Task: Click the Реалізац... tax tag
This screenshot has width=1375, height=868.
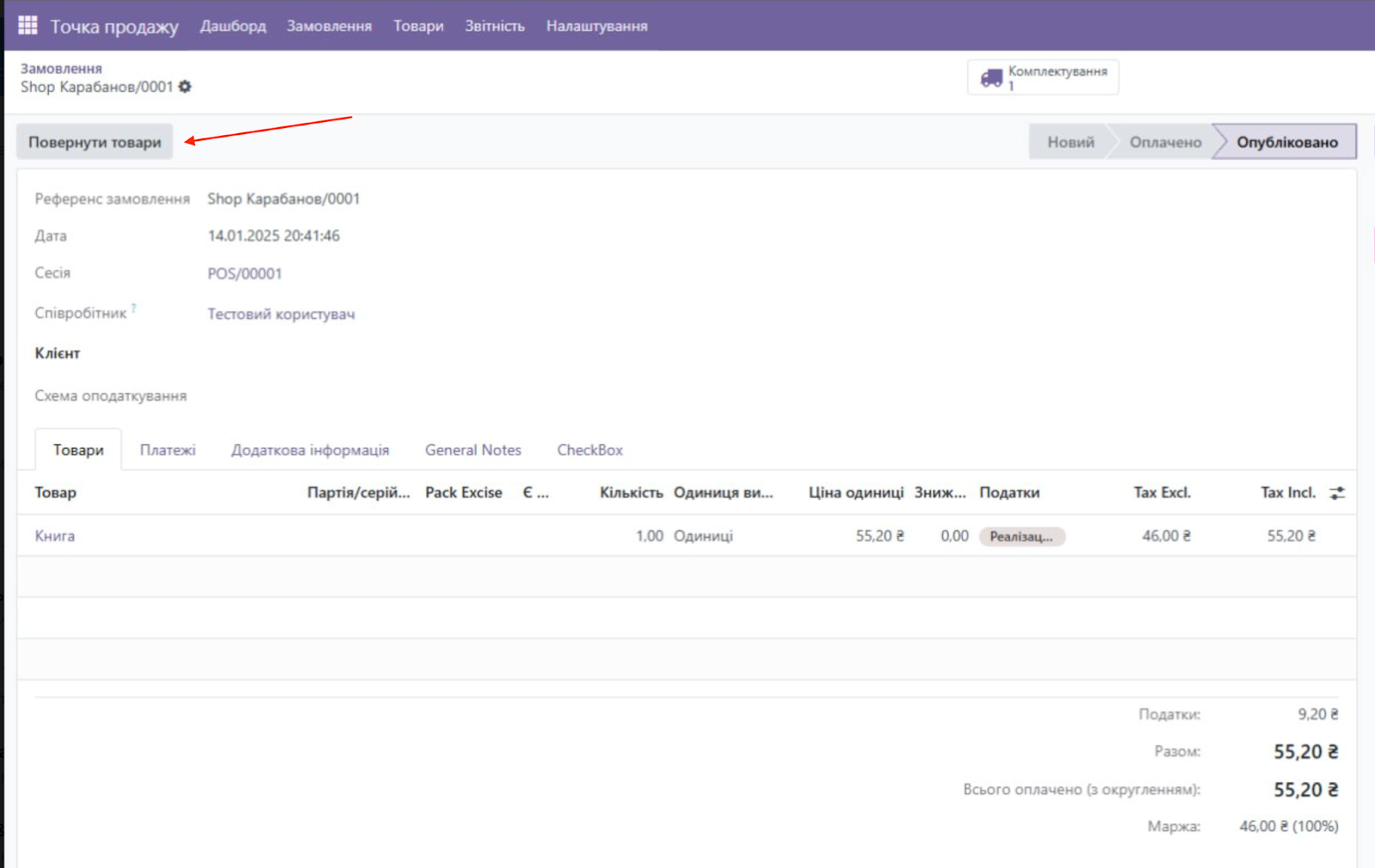Action: pos(1021,536)
